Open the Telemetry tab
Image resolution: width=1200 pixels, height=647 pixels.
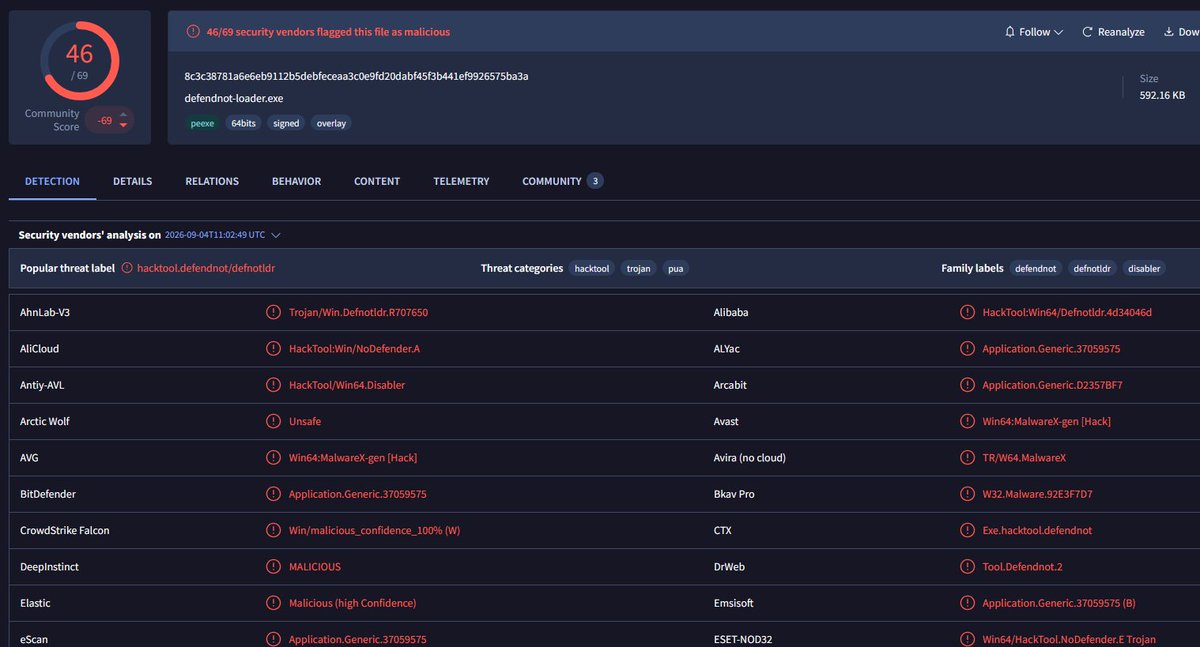461,181
